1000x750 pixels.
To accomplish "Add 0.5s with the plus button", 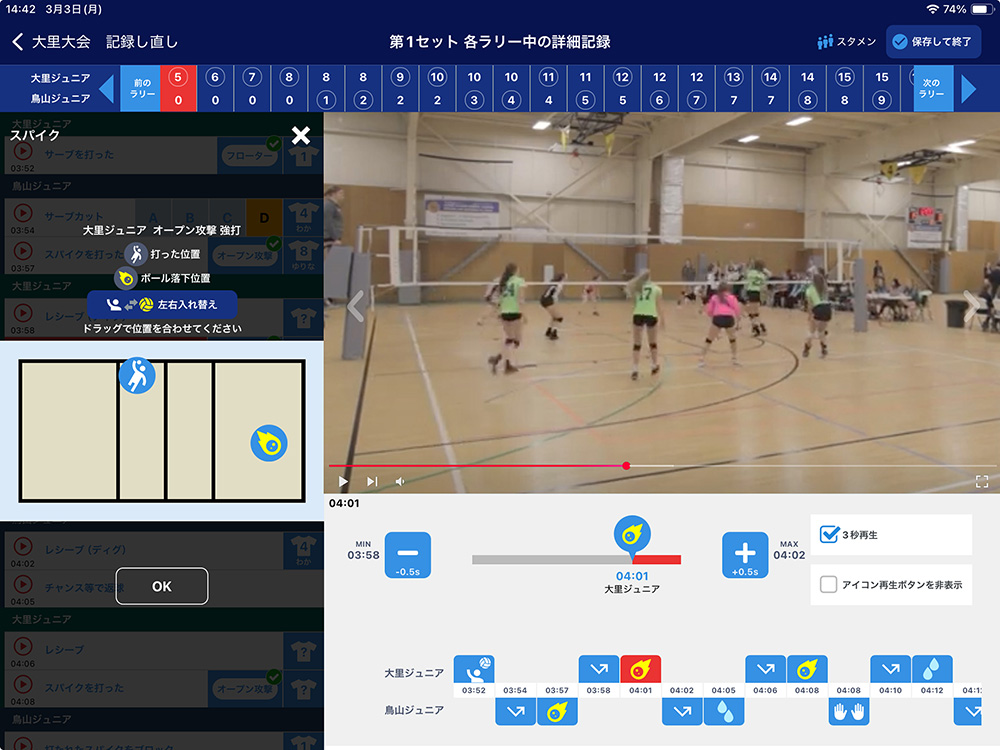I will [745, 554].
